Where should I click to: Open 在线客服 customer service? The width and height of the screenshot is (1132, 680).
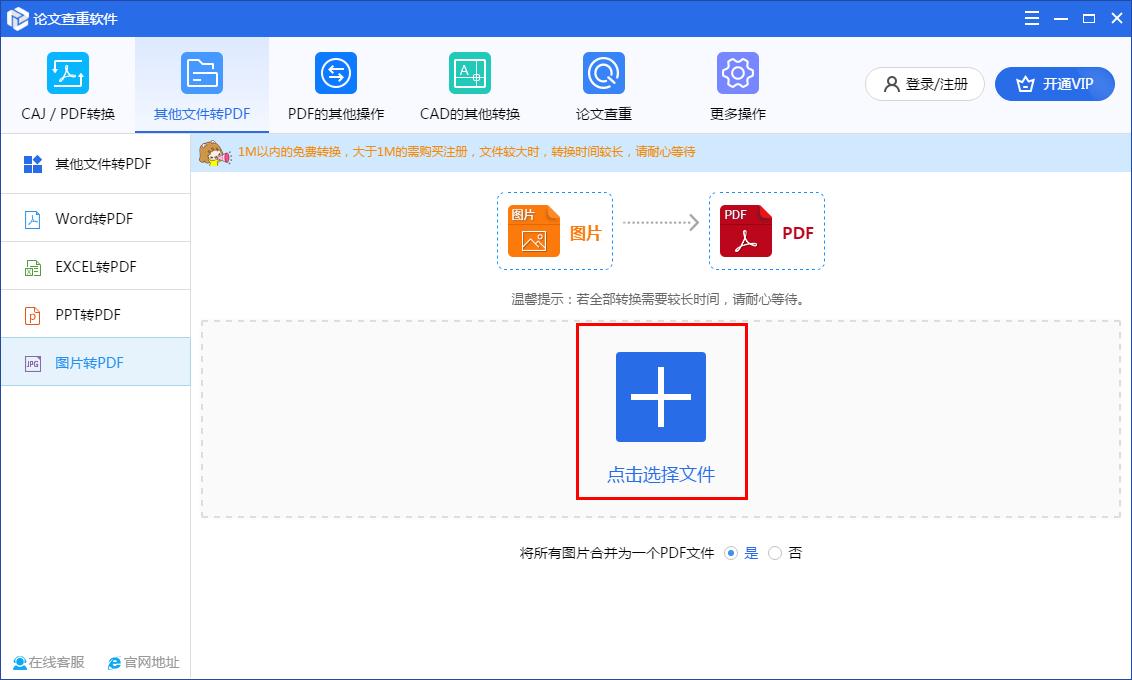click(x=48, y=662)
